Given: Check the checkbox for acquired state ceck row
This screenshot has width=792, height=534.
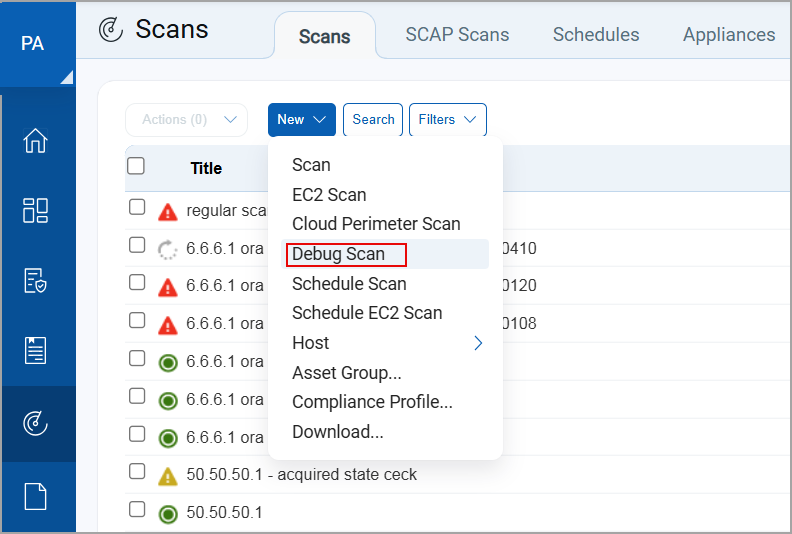Looking at the screenshot, I should [x=137, y=471].
